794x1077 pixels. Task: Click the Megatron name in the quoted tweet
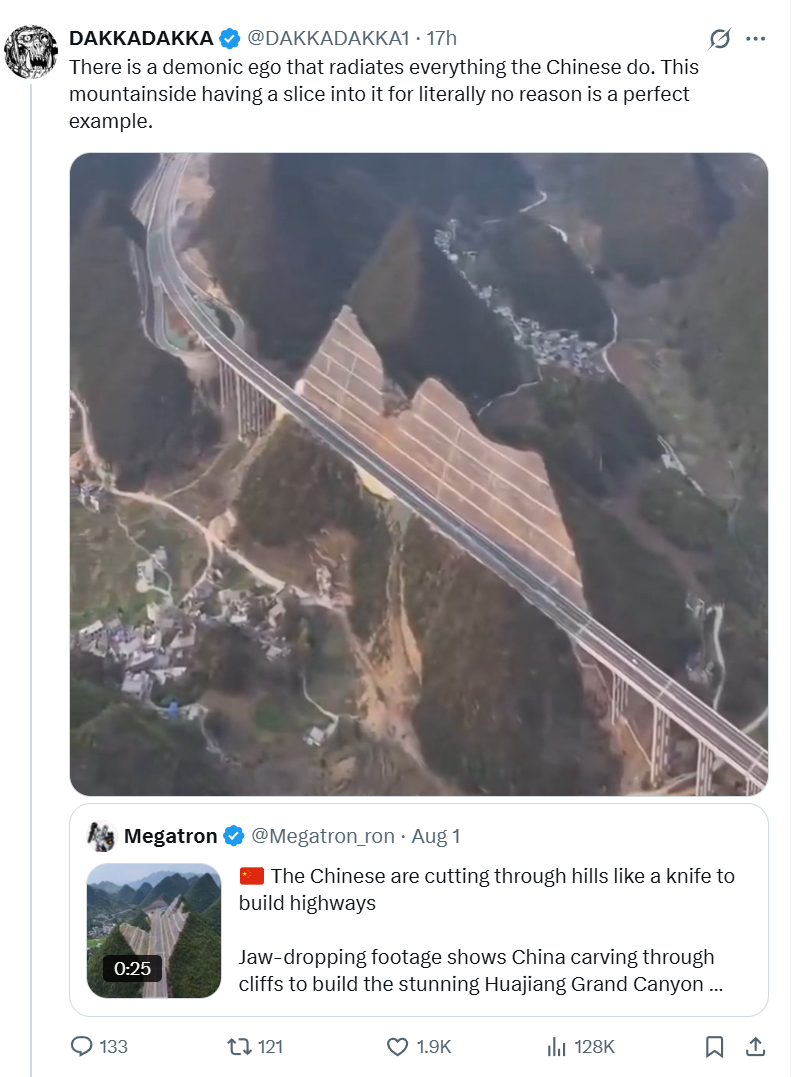170,836
